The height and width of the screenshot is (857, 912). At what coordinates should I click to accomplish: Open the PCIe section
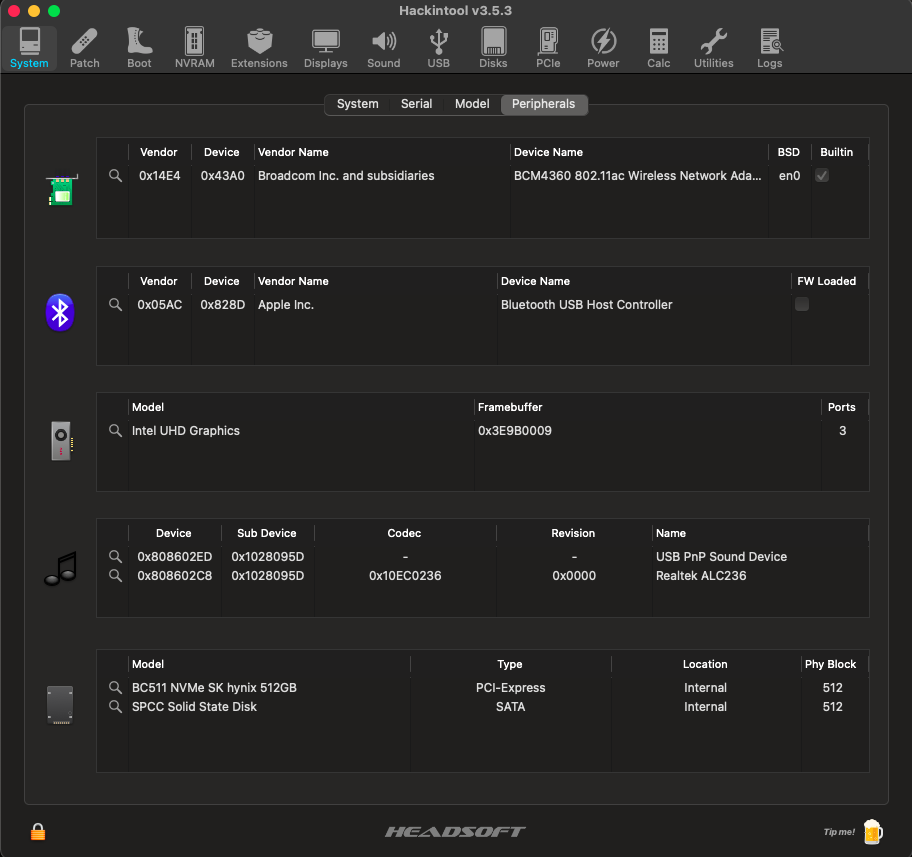pyautogui.click(x=548, y=48)
